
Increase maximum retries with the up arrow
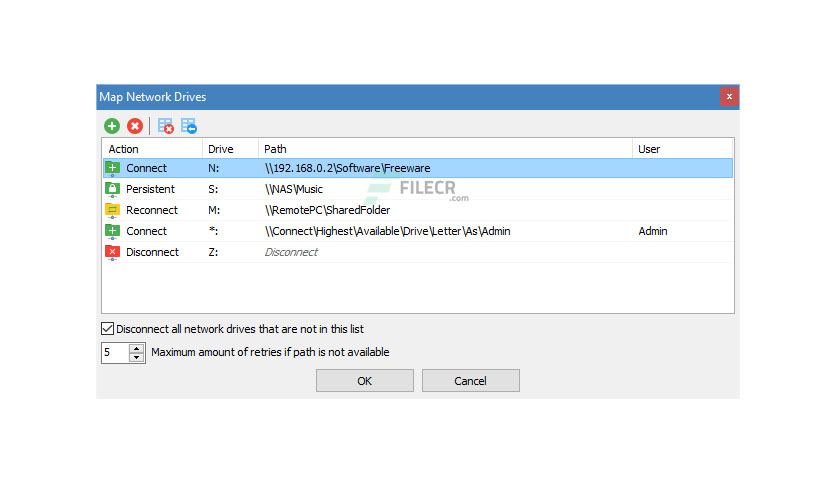click(x=136, y=349)
